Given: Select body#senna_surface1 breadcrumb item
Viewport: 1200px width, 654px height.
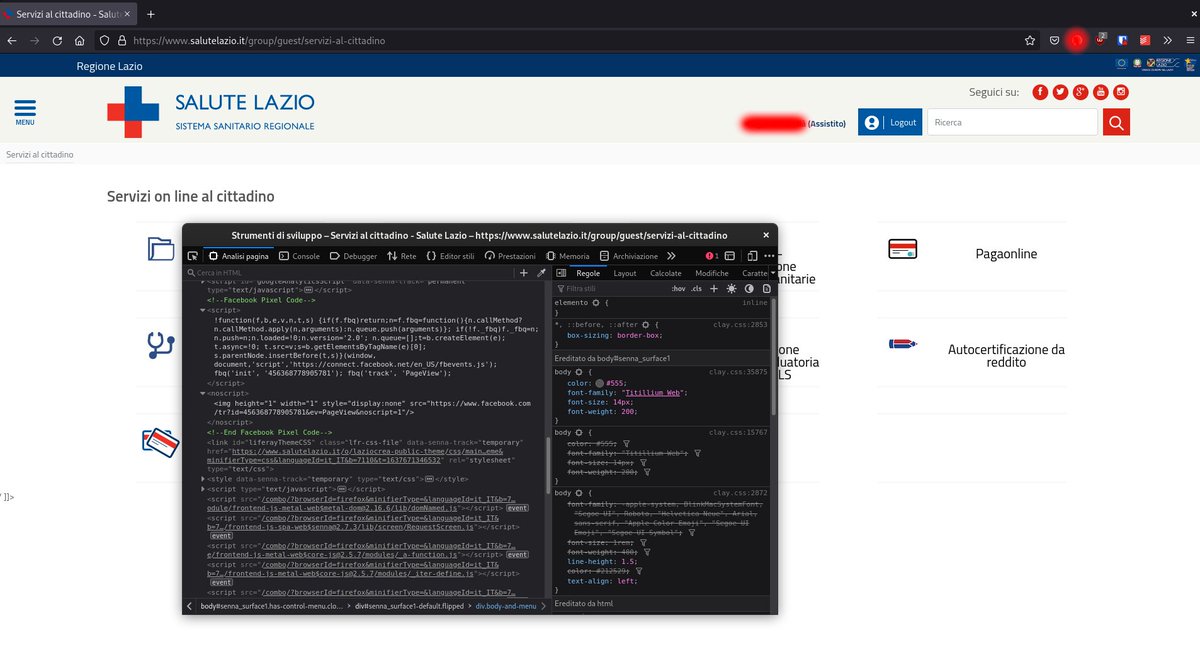Looking at the screenshot, I should (270, 606).
